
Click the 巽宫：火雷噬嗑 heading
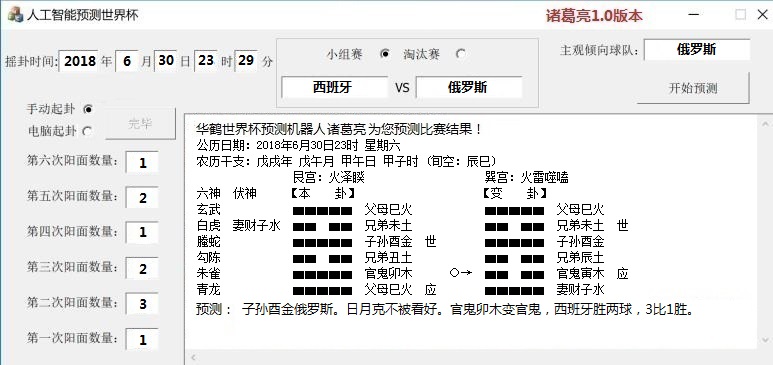pos(527,177)
